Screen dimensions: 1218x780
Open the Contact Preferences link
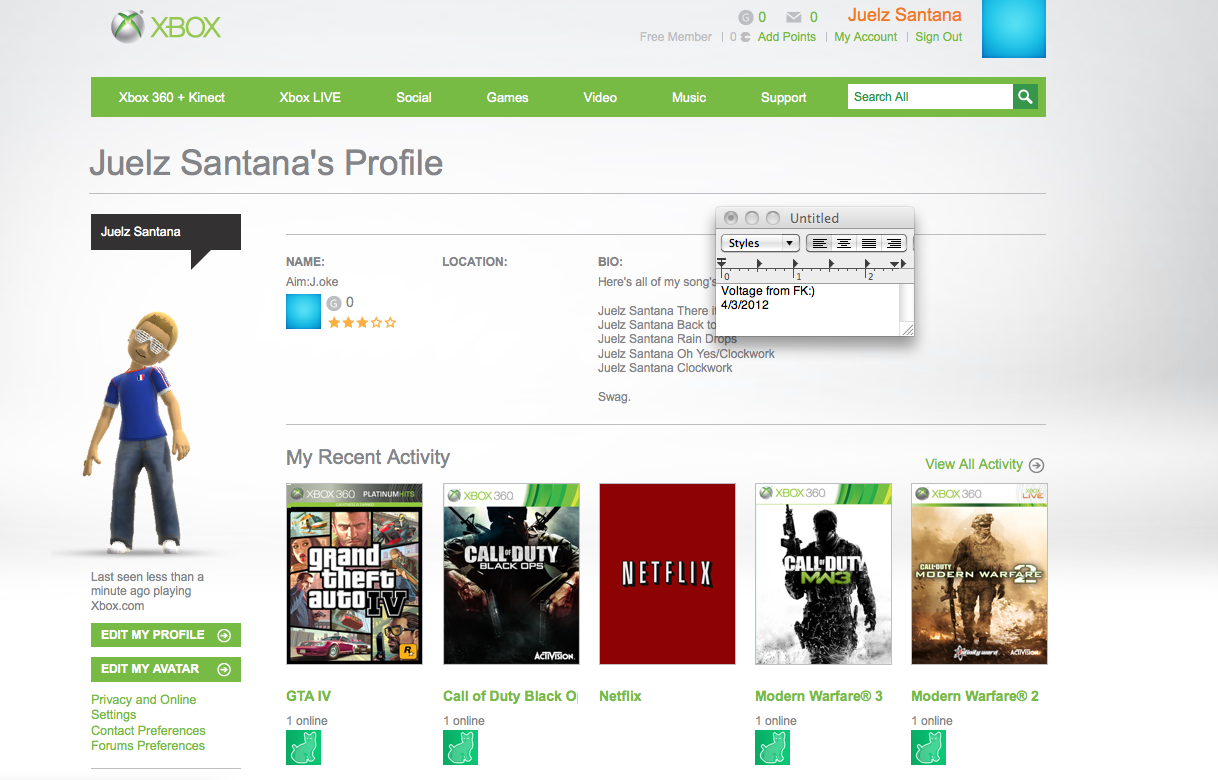click(x=148, y=730)
